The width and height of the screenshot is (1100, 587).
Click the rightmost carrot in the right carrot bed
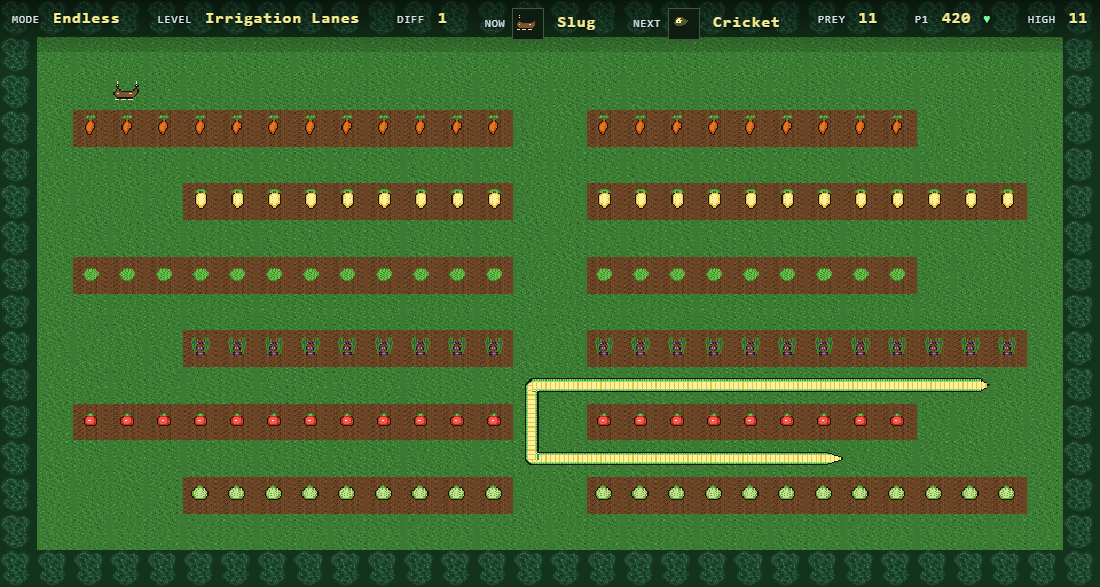click(897, 126)
